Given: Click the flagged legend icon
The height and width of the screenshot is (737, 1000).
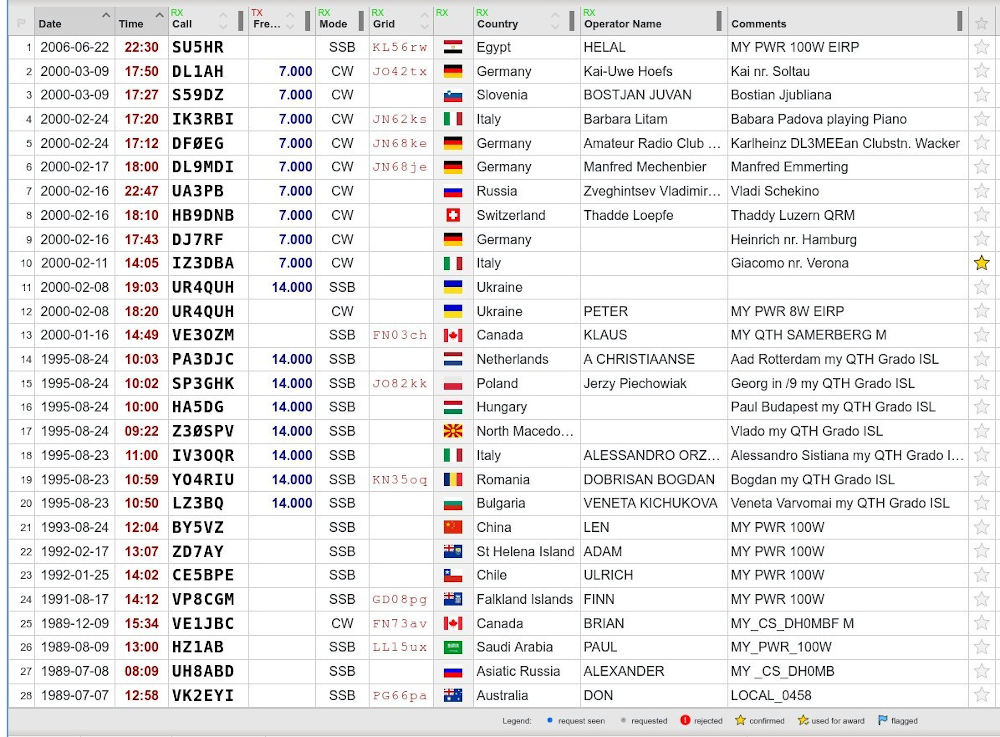Looking at the screenshot, I should tap(883, 720).
